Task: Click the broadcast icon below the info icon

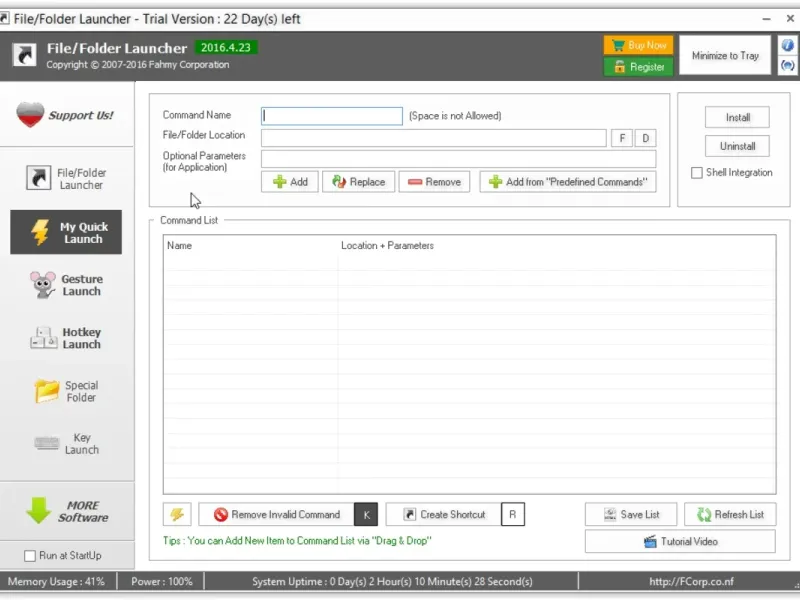Action: 787,66
